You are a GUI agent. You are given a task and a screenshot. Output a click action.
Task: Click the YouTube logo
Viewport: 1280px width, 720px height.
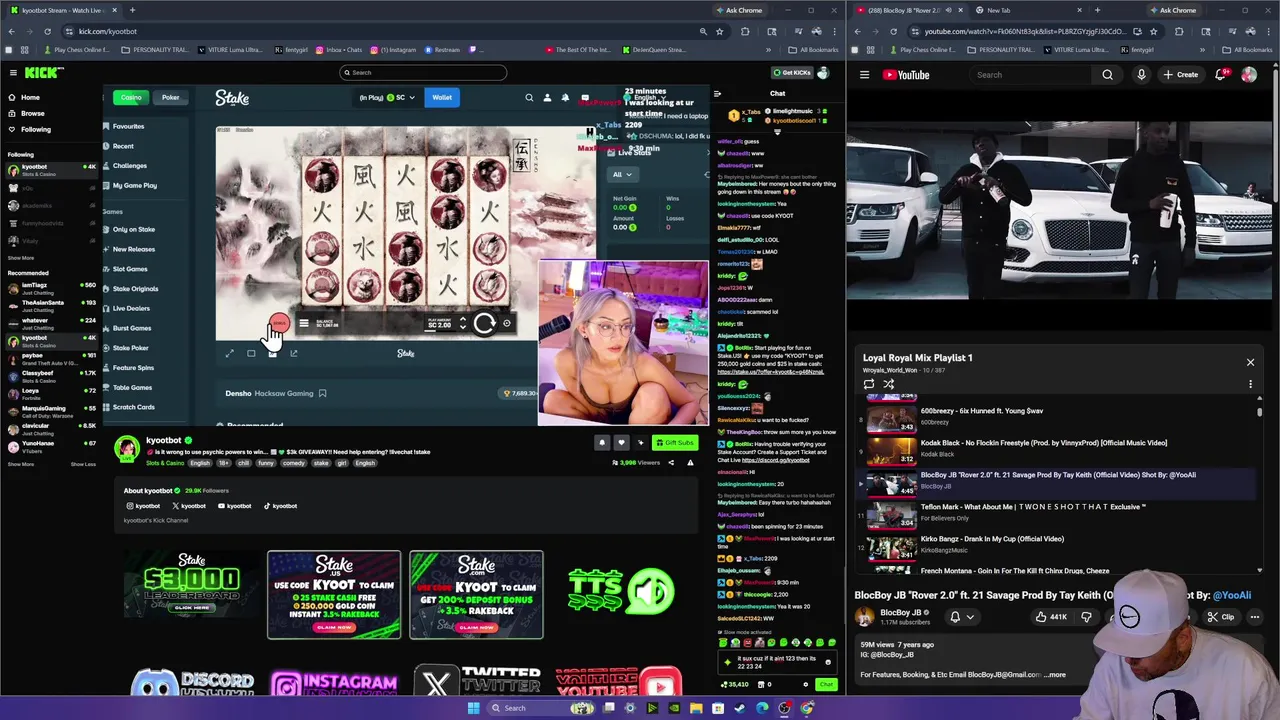906,75
